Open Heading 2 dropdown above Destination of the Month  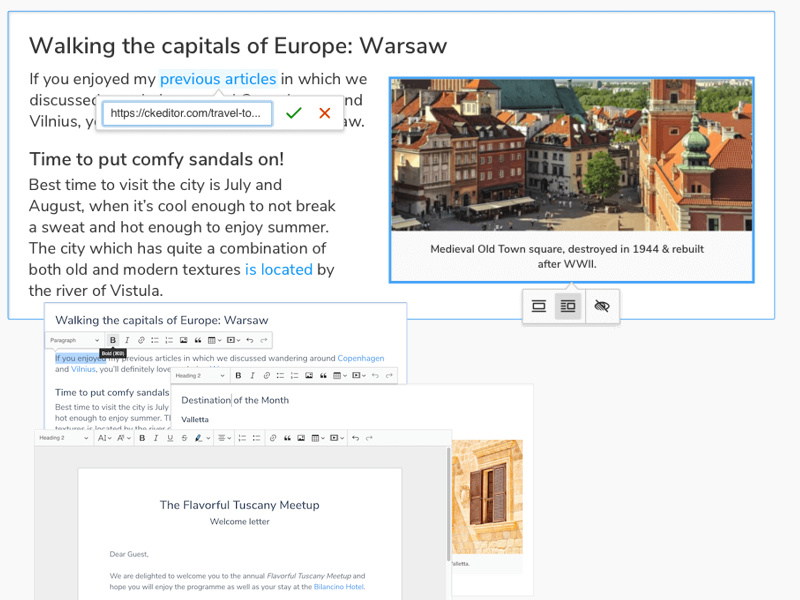(199, 376)
